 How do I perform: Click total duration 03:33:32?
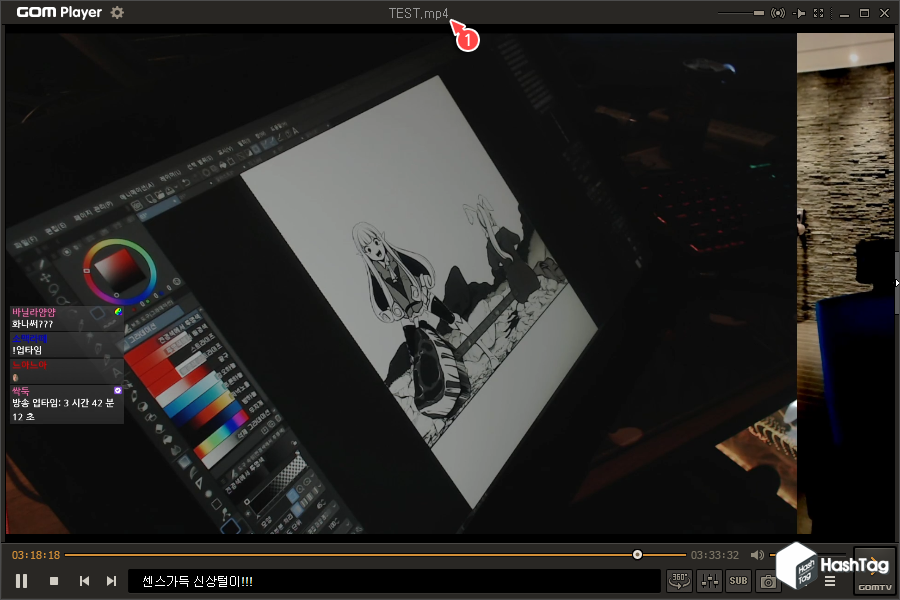pos(715,555)
